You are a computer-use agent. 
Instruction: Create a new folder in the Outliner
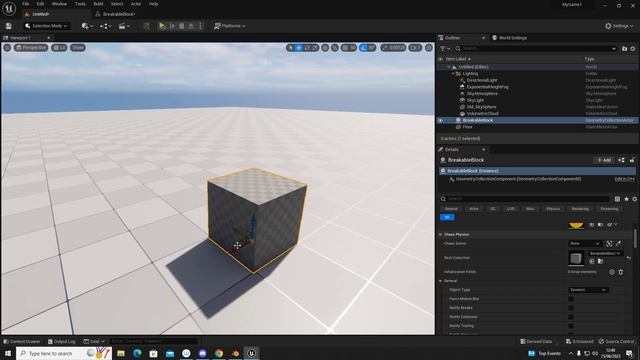(624, 49)
